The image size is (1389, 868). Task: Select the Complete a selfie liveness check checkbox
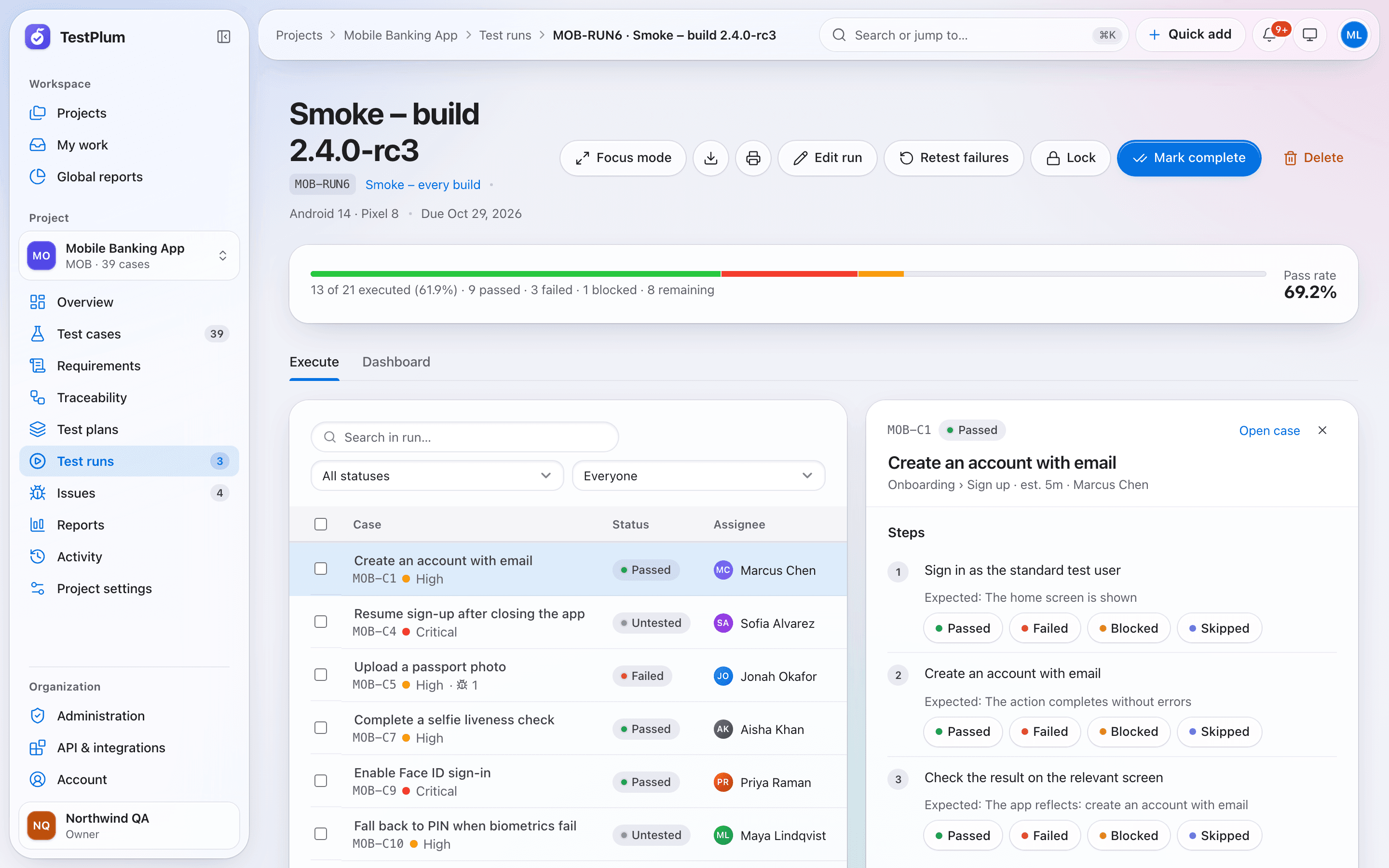(x=321, y=728)
